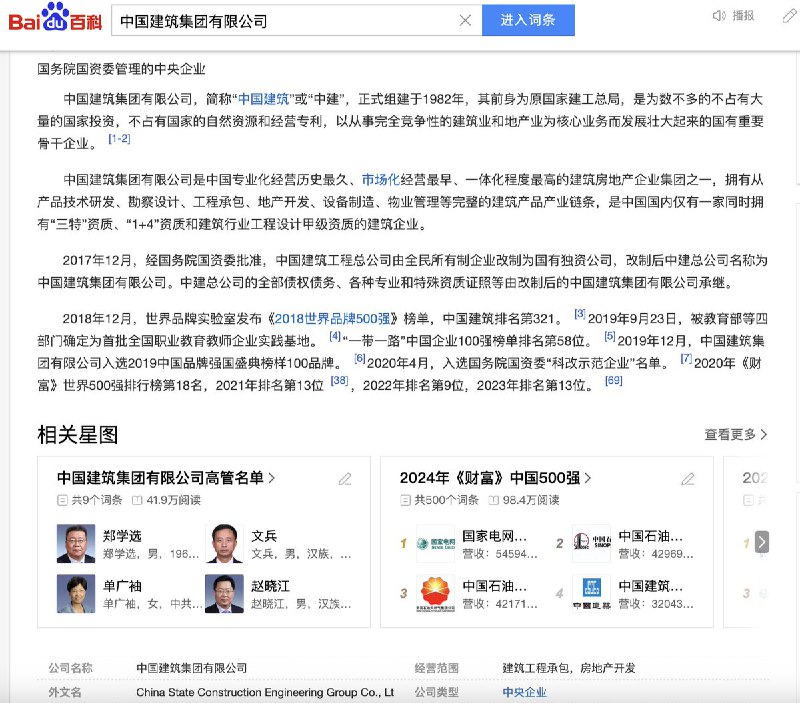The height and width of the screenshot is (703, 800).
Task: Open the 中国建筑 blue link
Action: click(264, 99)
